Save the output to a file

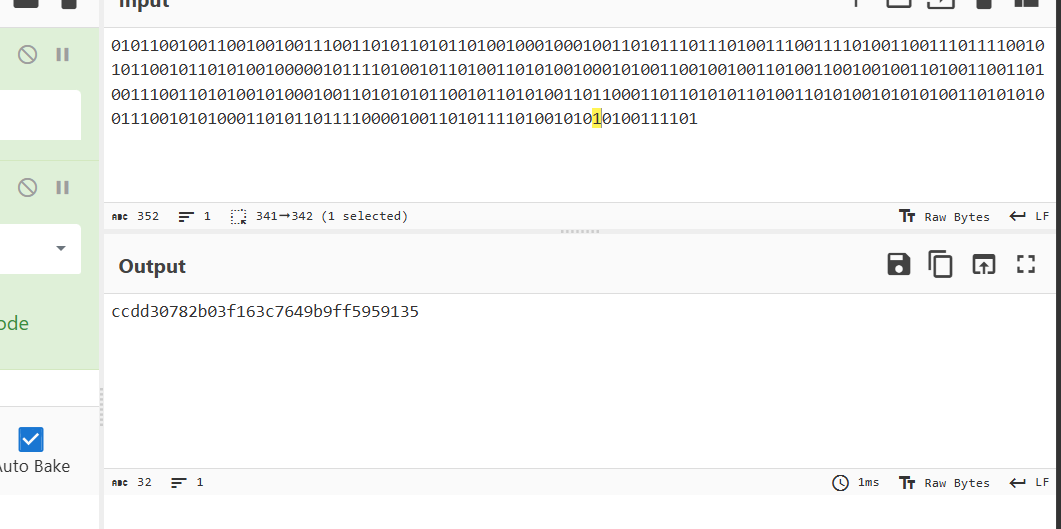[x=899, y=264]
